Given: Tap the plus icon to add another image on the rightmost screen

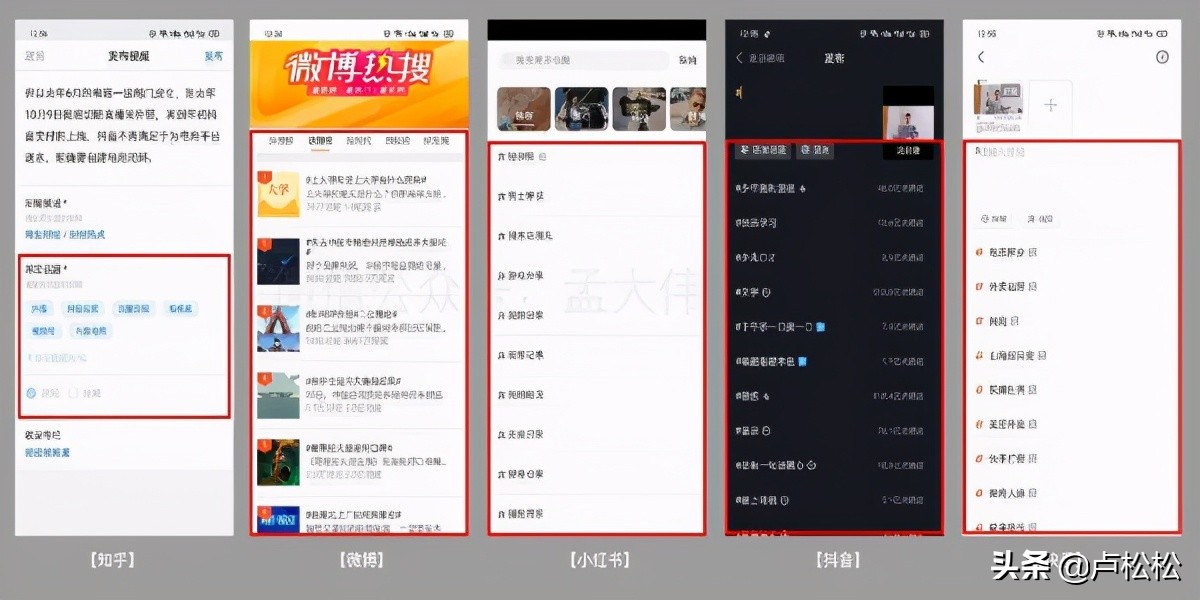Looking at the screenshot, I should [x=1051, y=104].
